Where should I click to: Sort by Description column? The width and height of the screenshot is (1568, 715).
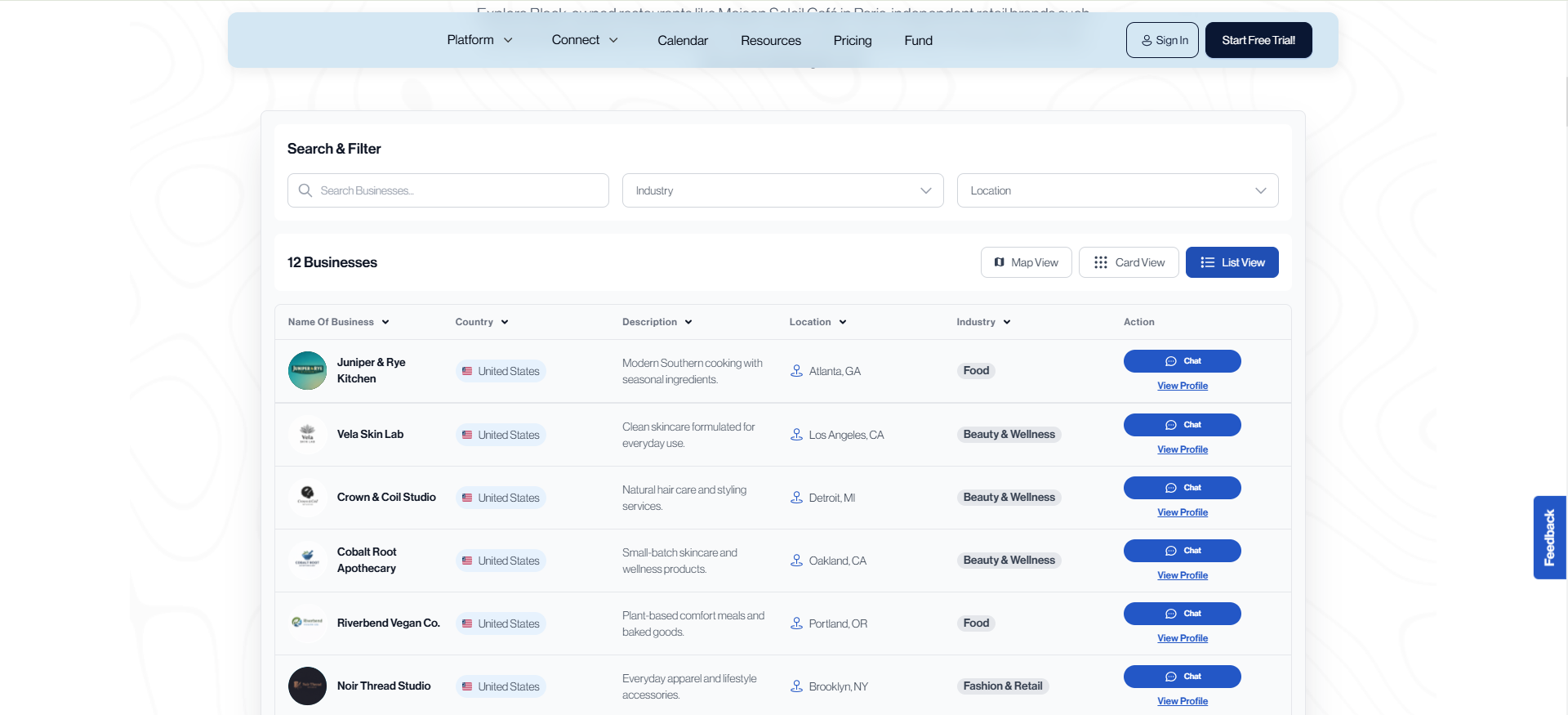point(657,322)
